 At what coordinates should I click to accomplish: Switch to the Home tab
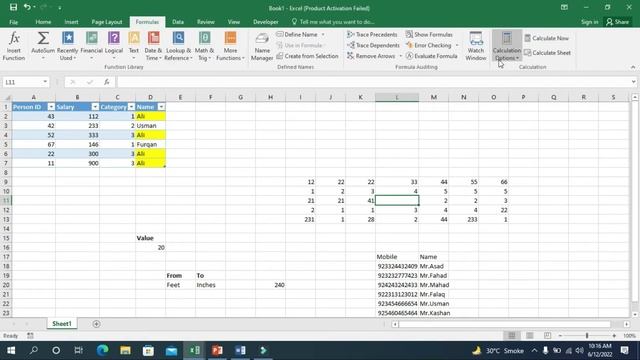click(43, 22)
